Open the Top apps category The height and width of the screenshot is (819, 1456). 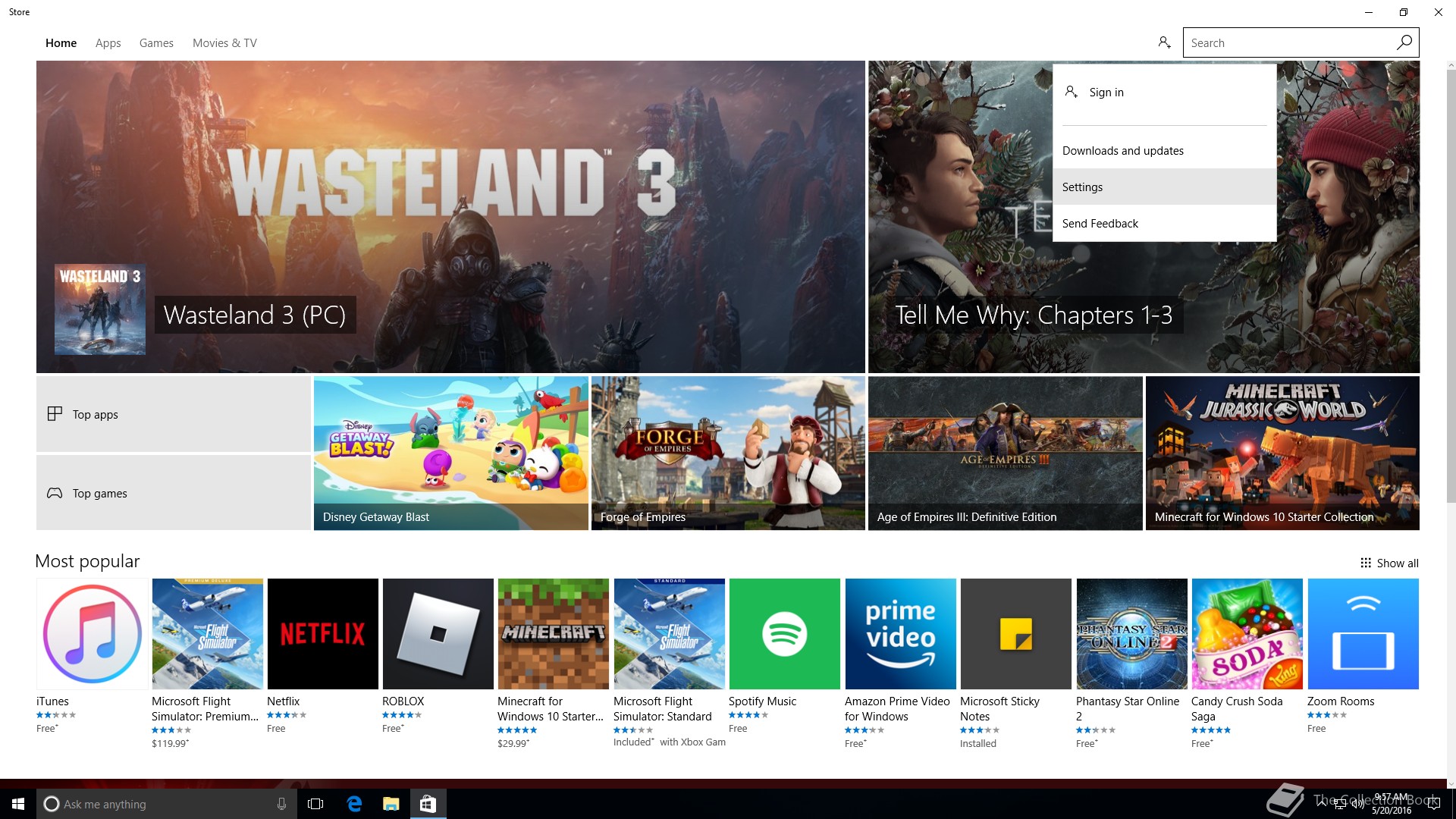[174, 414]
